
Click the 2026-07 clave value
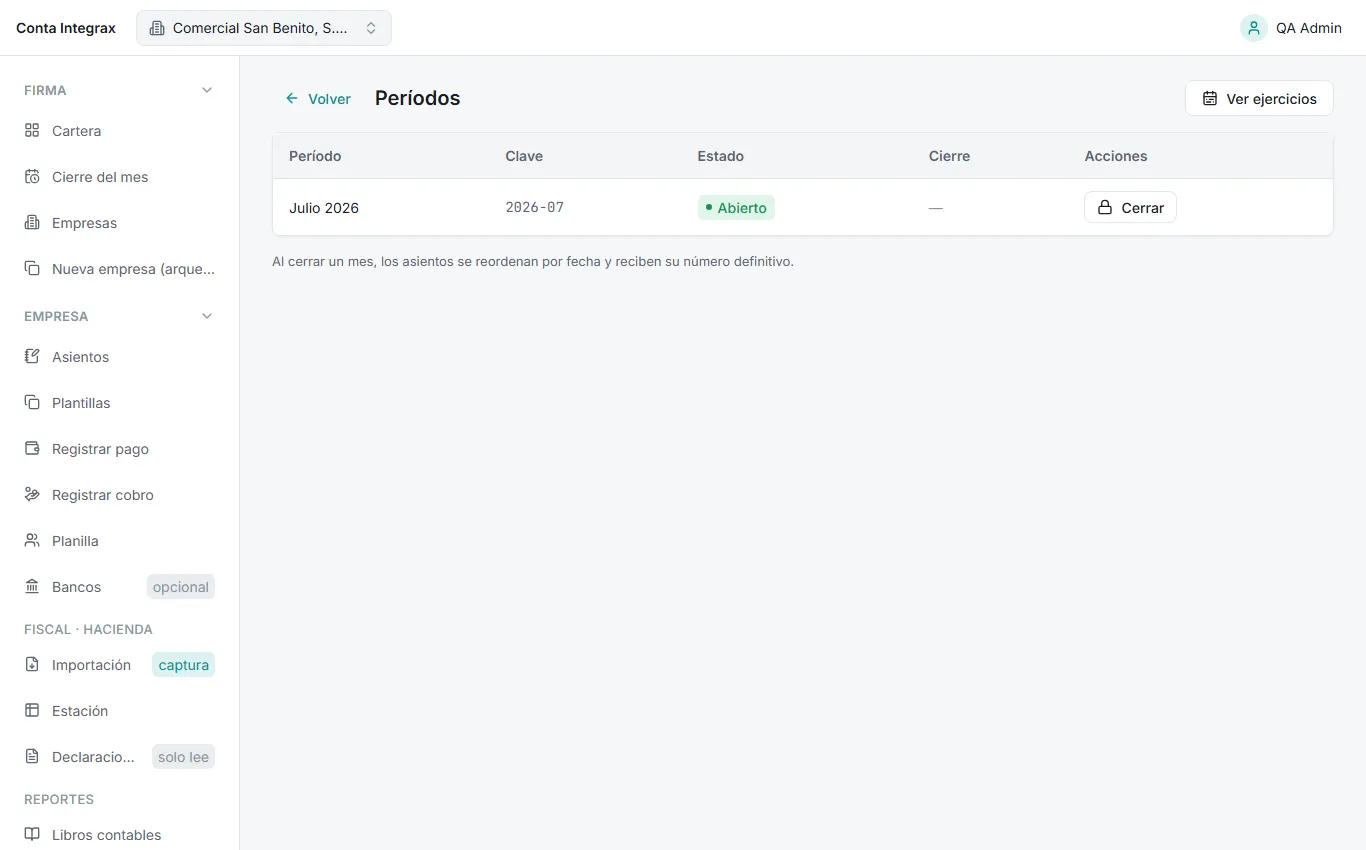click(x=535, y=207)
